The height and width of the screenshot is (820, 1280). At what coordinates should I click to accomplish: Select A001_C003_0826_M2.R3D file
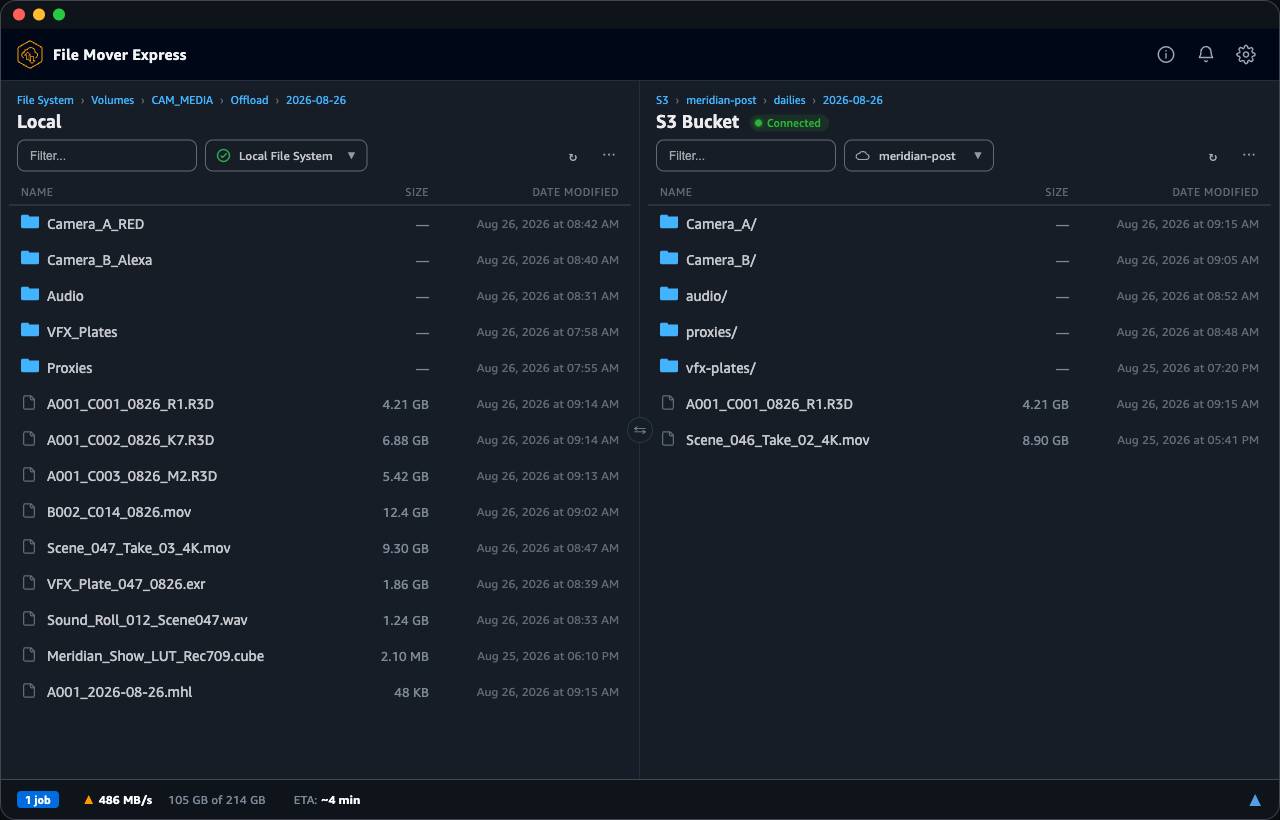(320, 476)
